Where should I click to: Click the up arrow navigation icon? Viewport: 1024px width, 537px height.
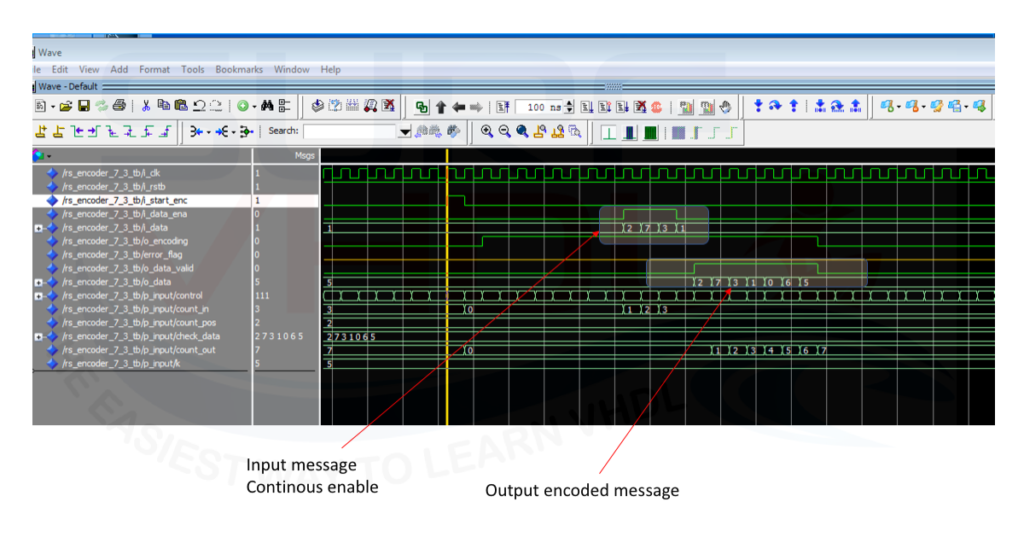pos(441,107)
